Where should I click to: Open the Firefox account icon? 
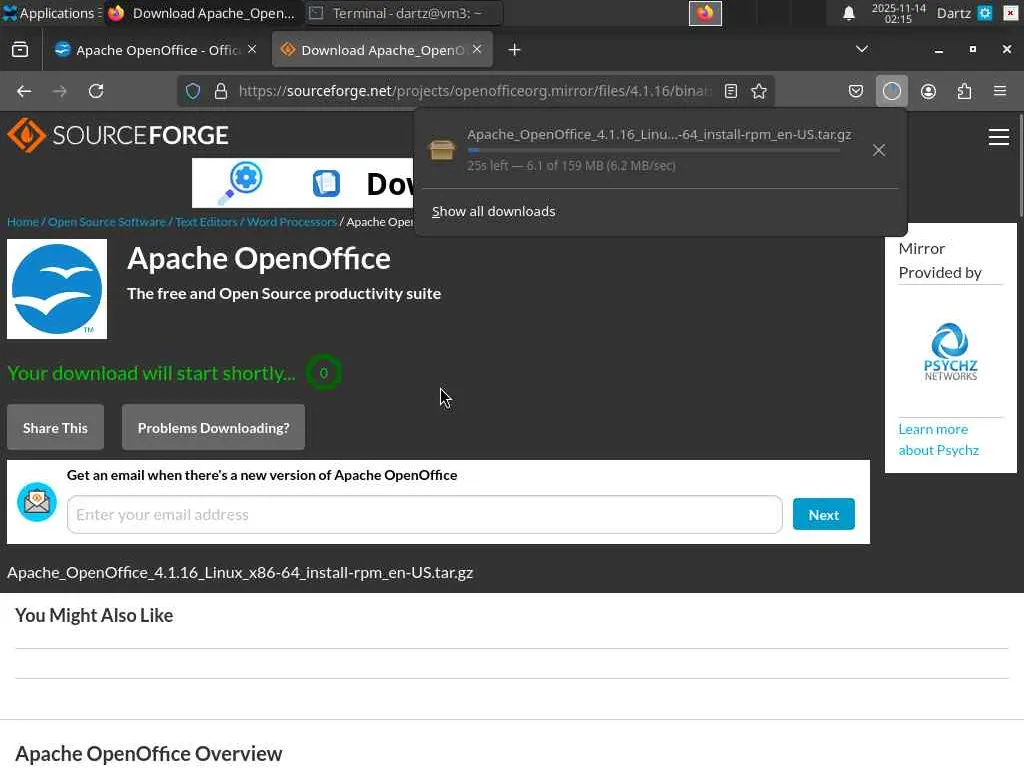click(928, 91)
